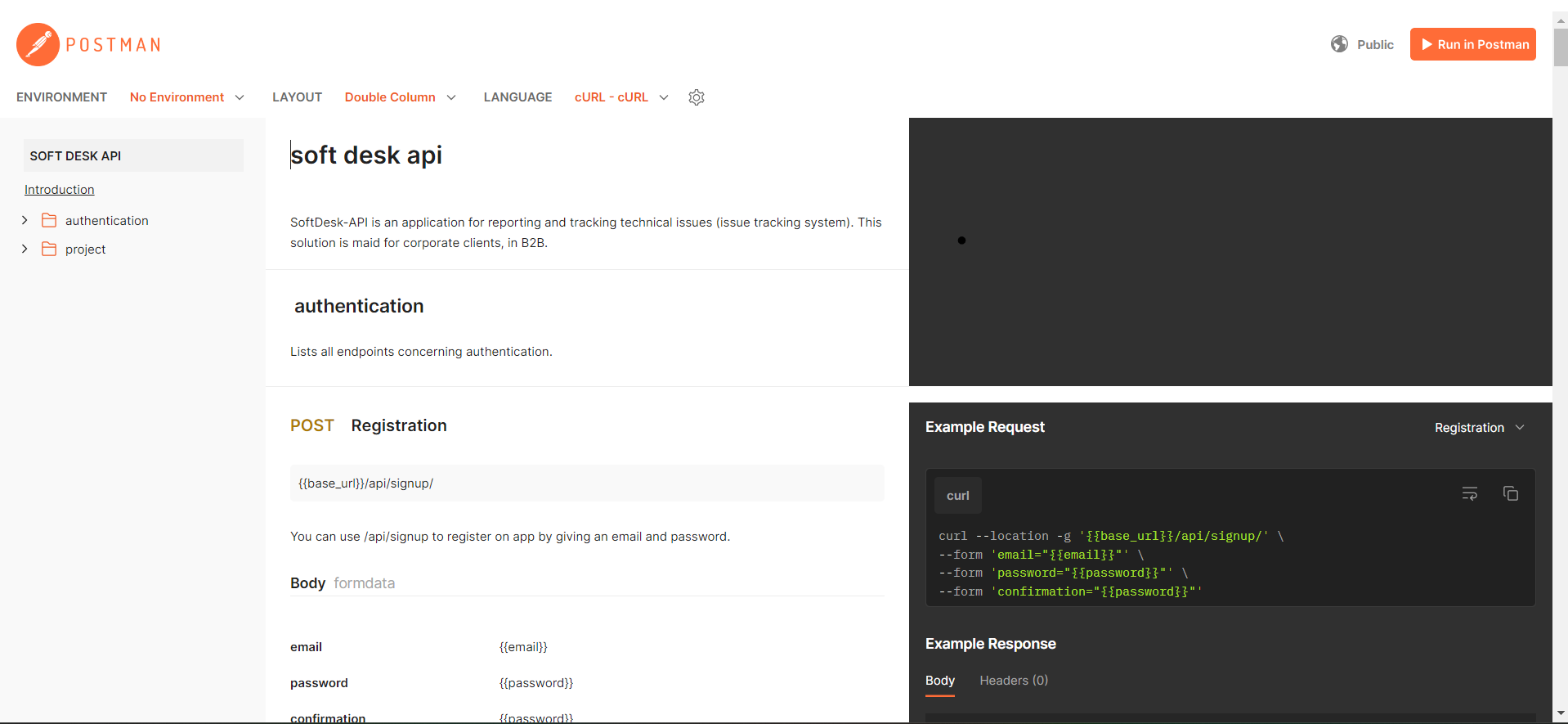
Task: Click the POST method label
Action: 312,425
